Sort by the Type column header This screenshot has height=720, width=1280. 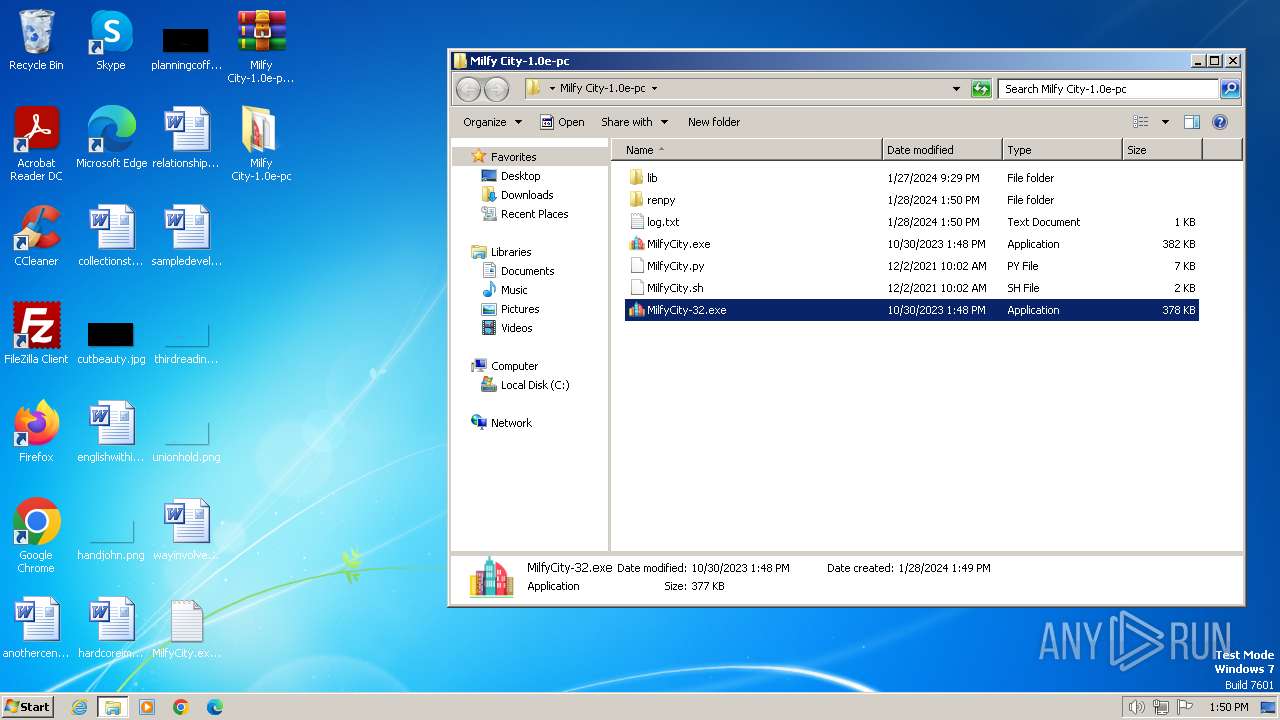click(x=1062, y=150)
